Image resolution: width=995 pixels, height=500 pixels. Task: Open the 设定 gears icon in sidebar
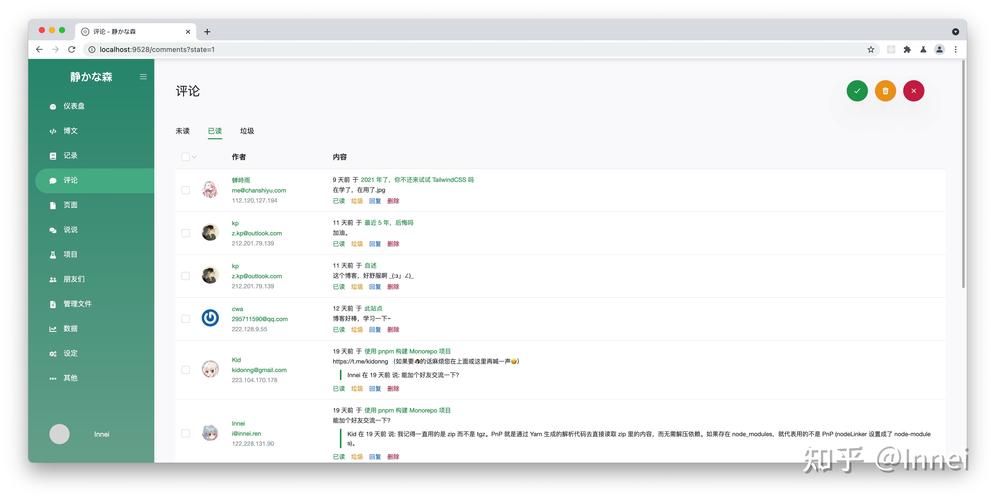53,354
